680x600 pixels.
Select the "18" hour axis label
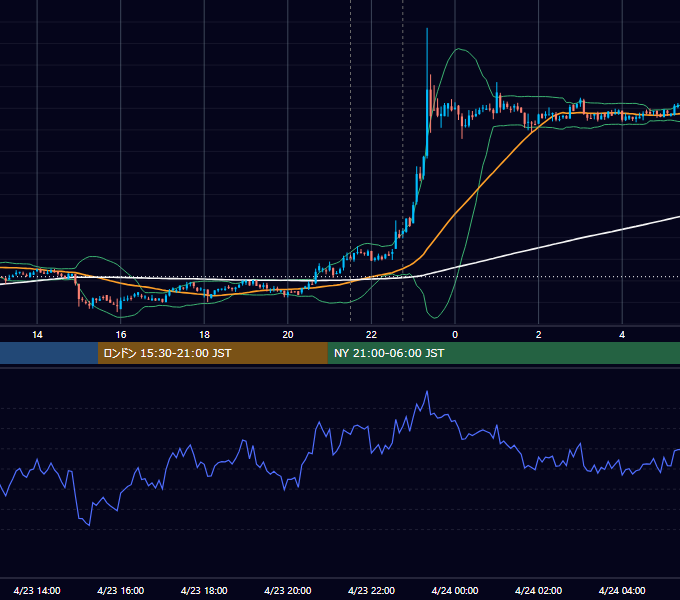204,335
